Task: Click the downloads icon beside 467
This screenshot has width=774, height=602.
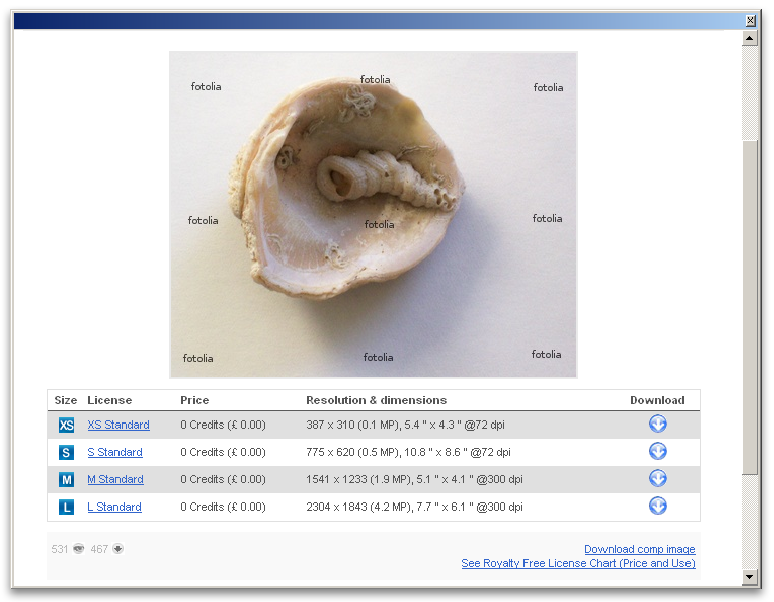Action: (118, 549)
